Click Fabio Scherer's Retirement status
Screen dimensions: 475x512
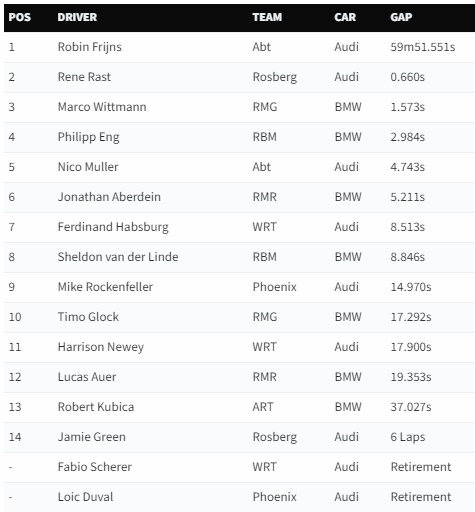[421, 467]
